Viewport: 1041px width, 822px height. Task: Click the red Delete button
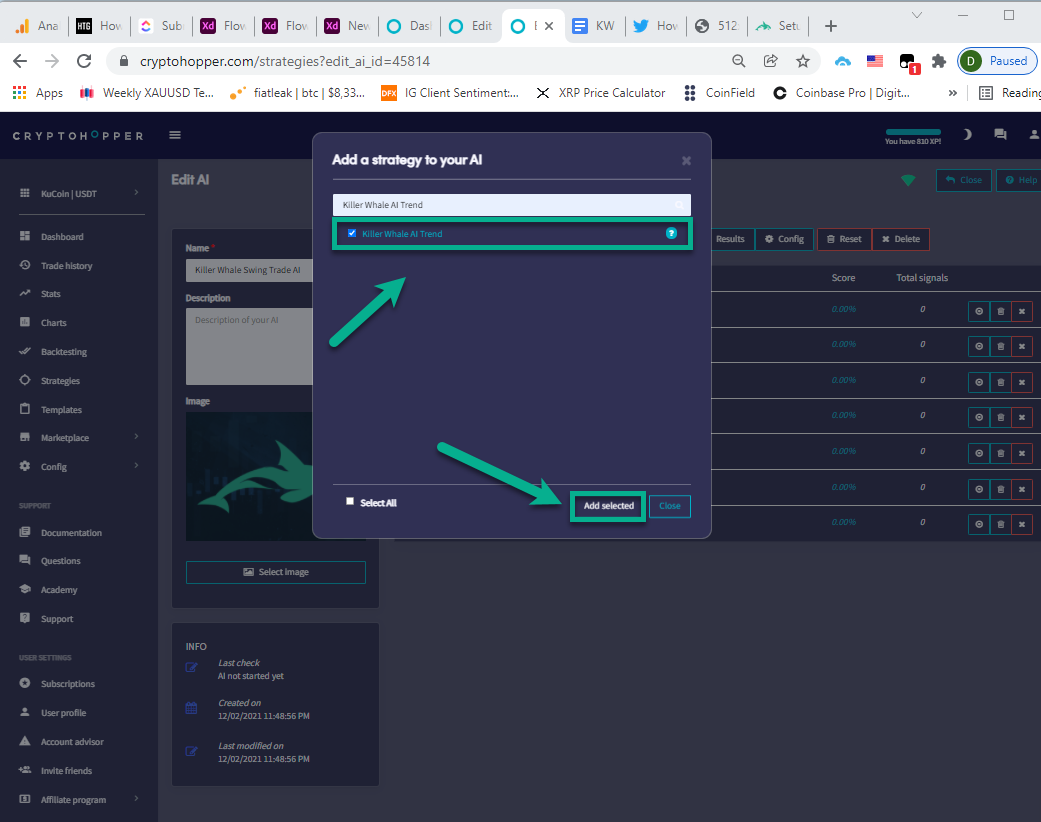click(900, 239)
